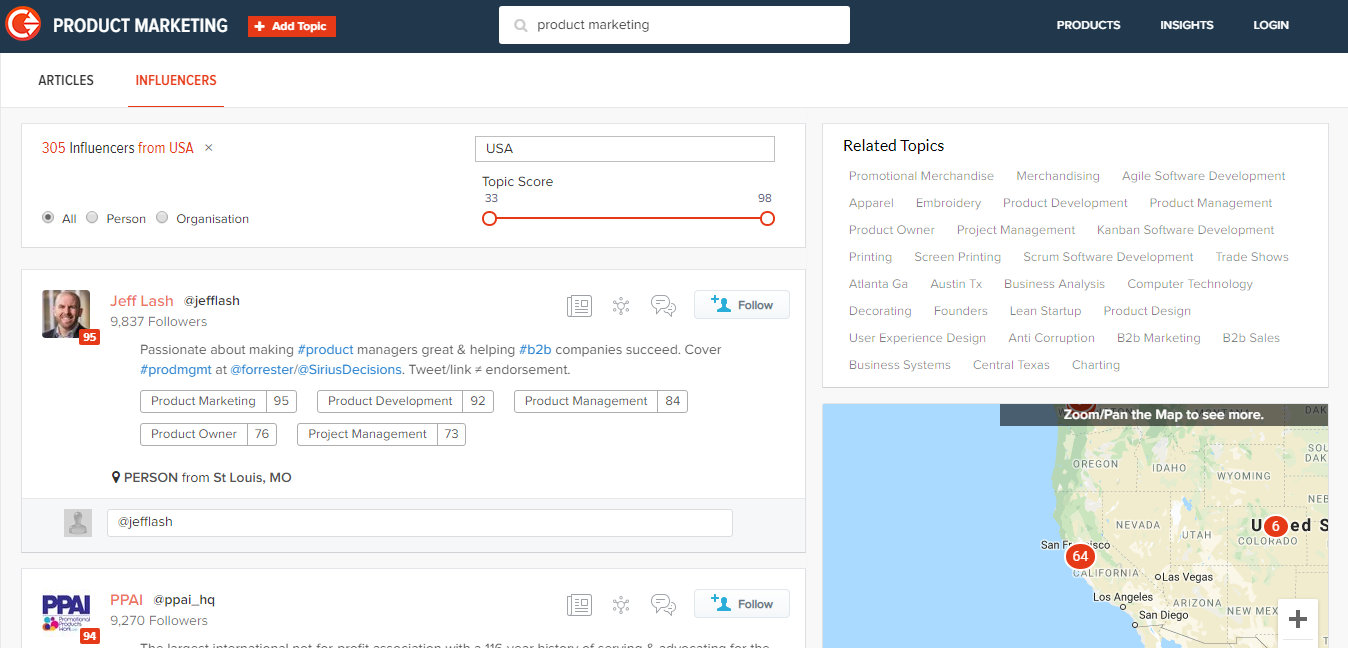Click the minimum Topic Score slider handle
This screenshot has height=648, width=1348.
pos(489,218)
